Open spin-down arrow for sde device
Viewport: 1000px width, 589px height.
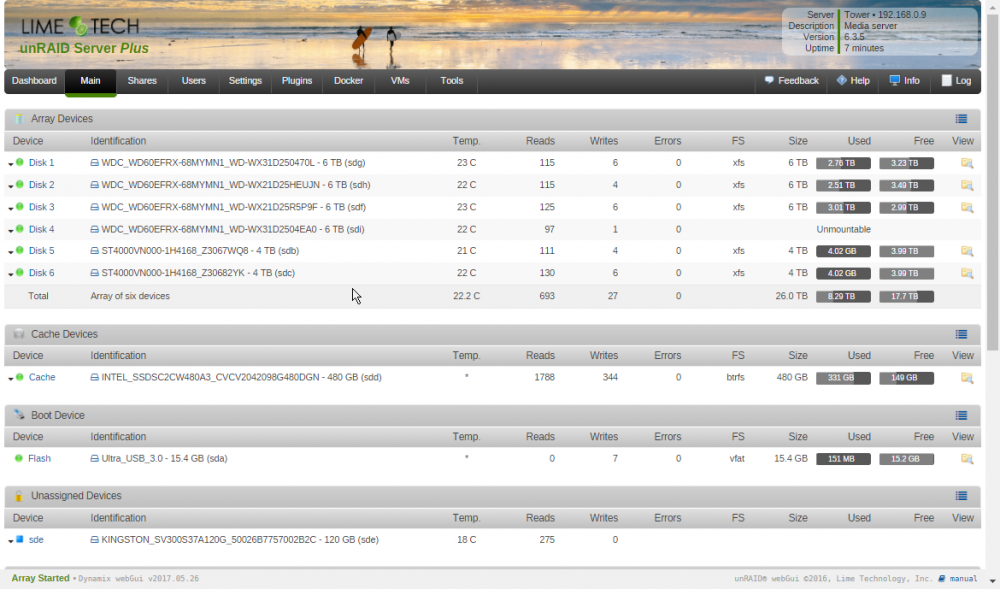coord(11,541)
